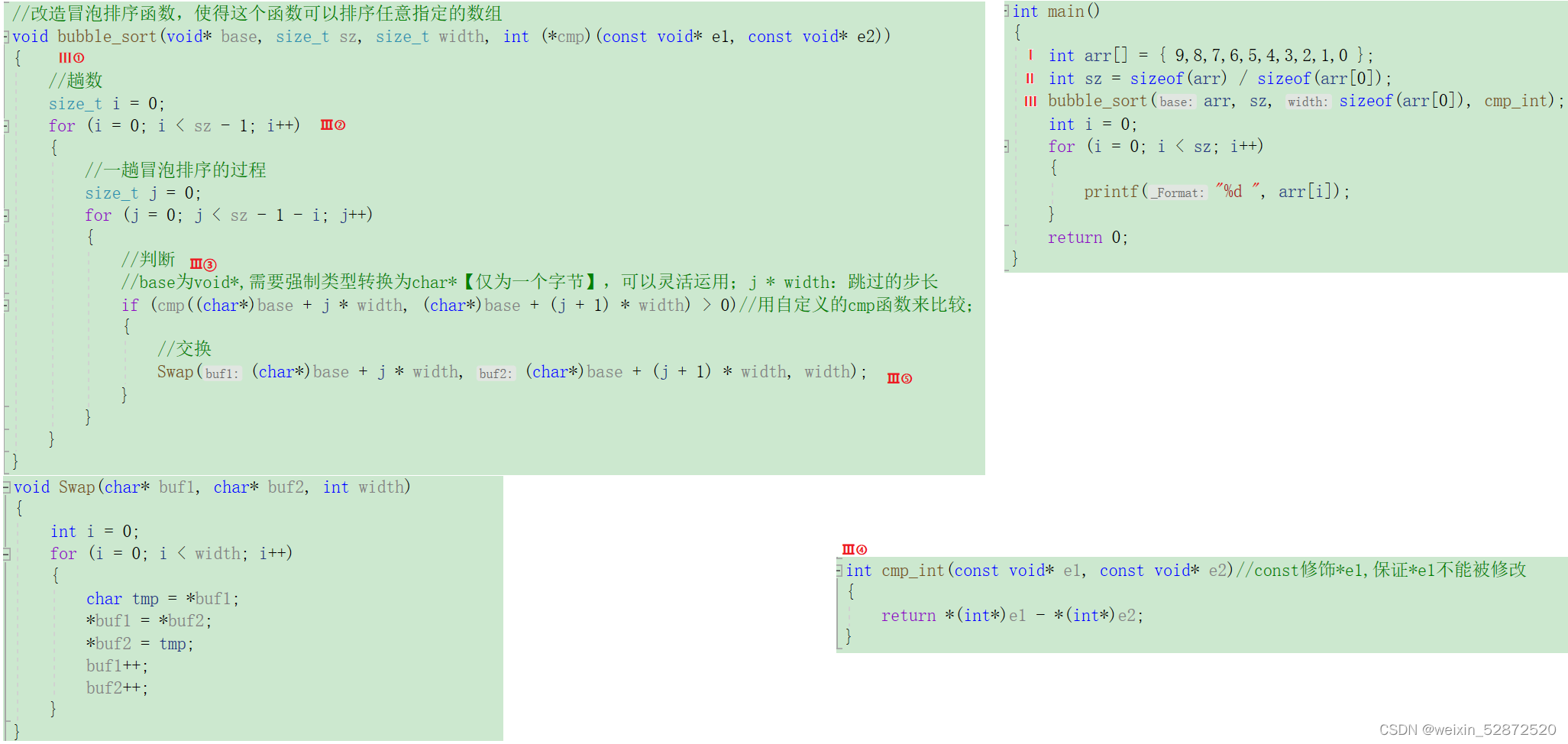
Task: Click the red Ⅰ marker beside arr declaration
Action: [x=1030, y=55]
